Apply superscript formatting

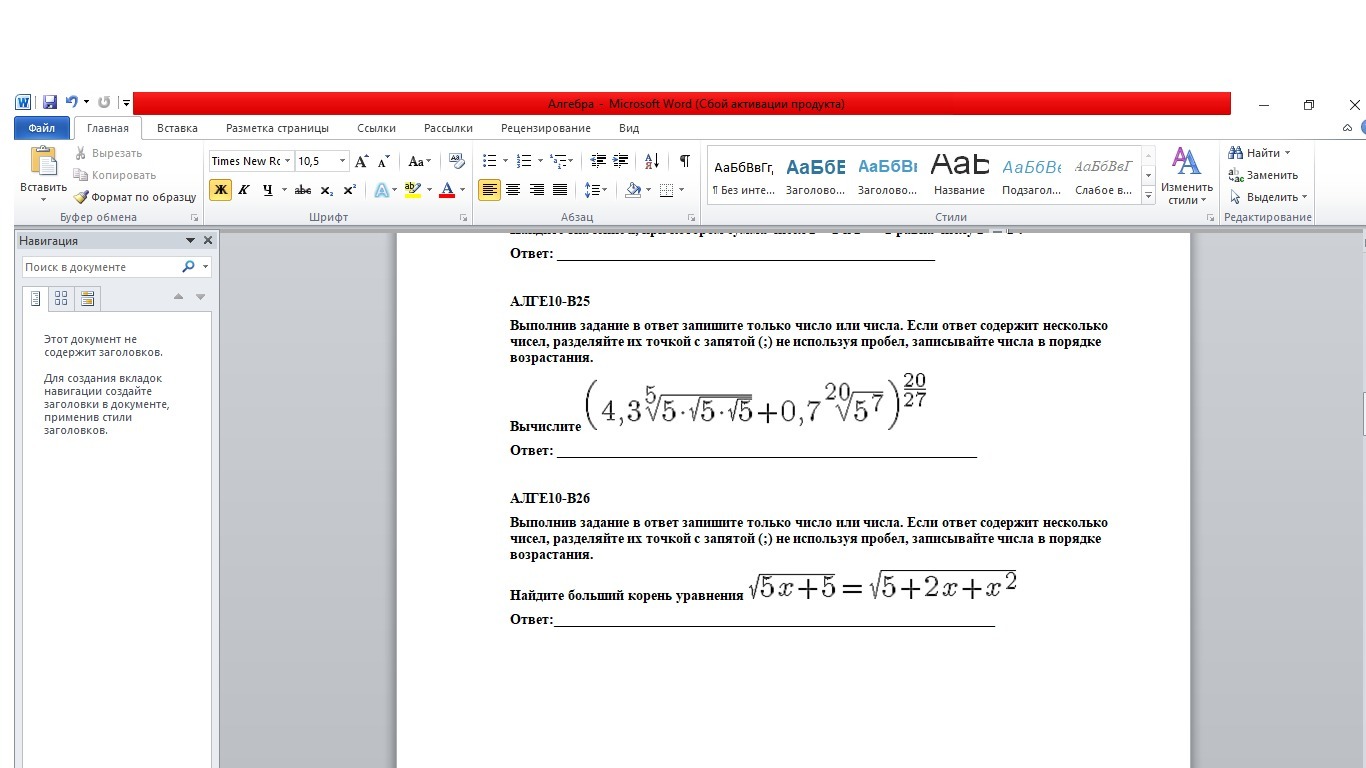(349, 190)
